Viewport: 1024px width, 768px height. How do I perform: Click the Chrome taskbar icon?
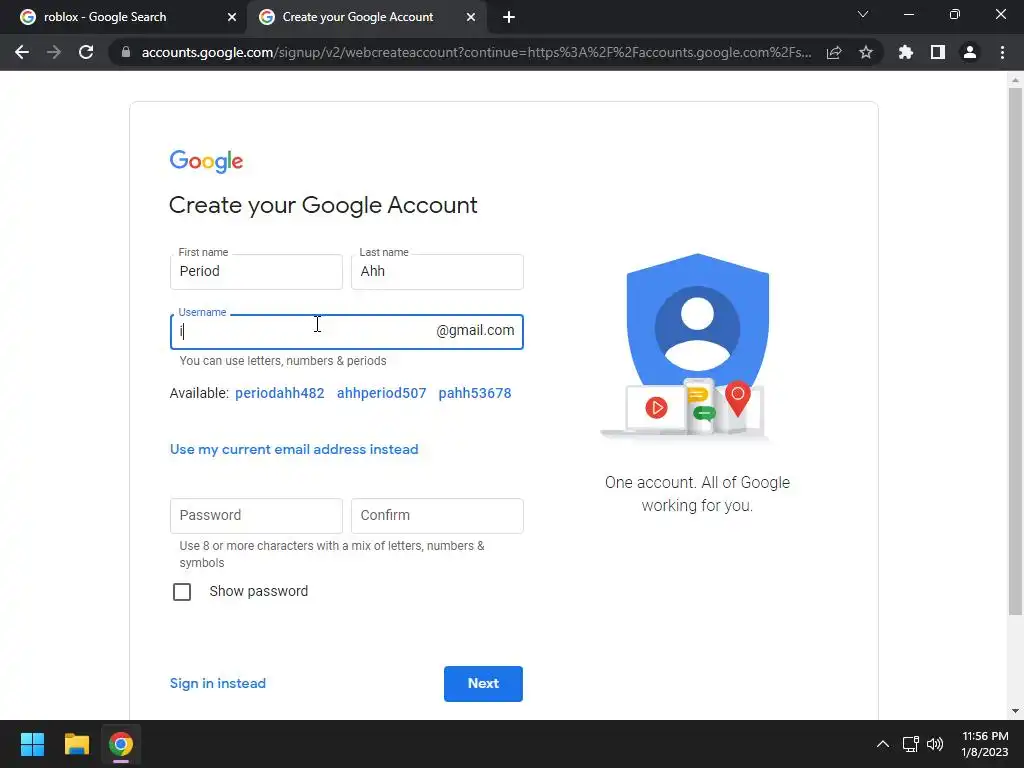tap(121, 744)
